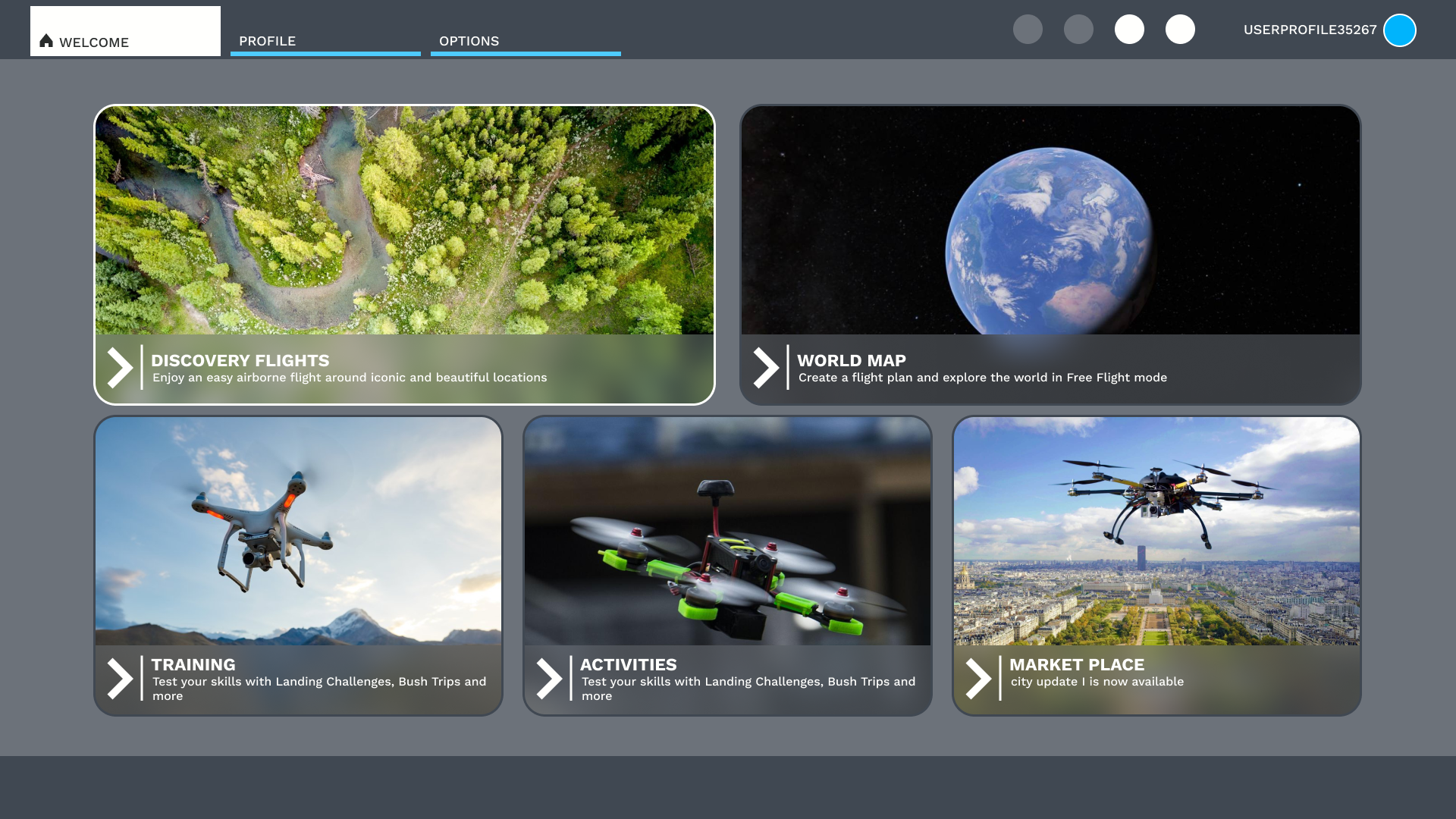Click the first gray circle in header
The width and height of the screenshot is (1456, 819).
(1028, 30)
